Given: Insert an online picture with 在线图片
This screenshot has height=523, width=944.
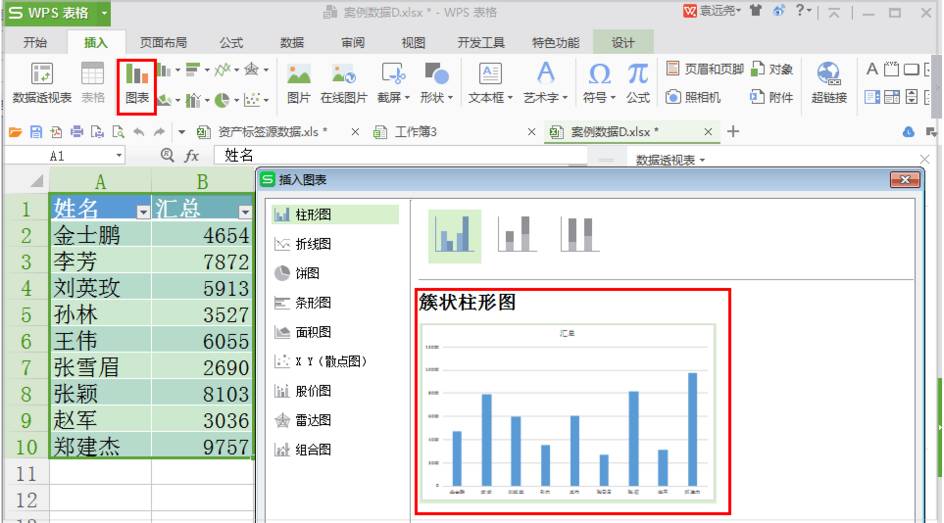Looking at the screenshot, I should [344, 83].
